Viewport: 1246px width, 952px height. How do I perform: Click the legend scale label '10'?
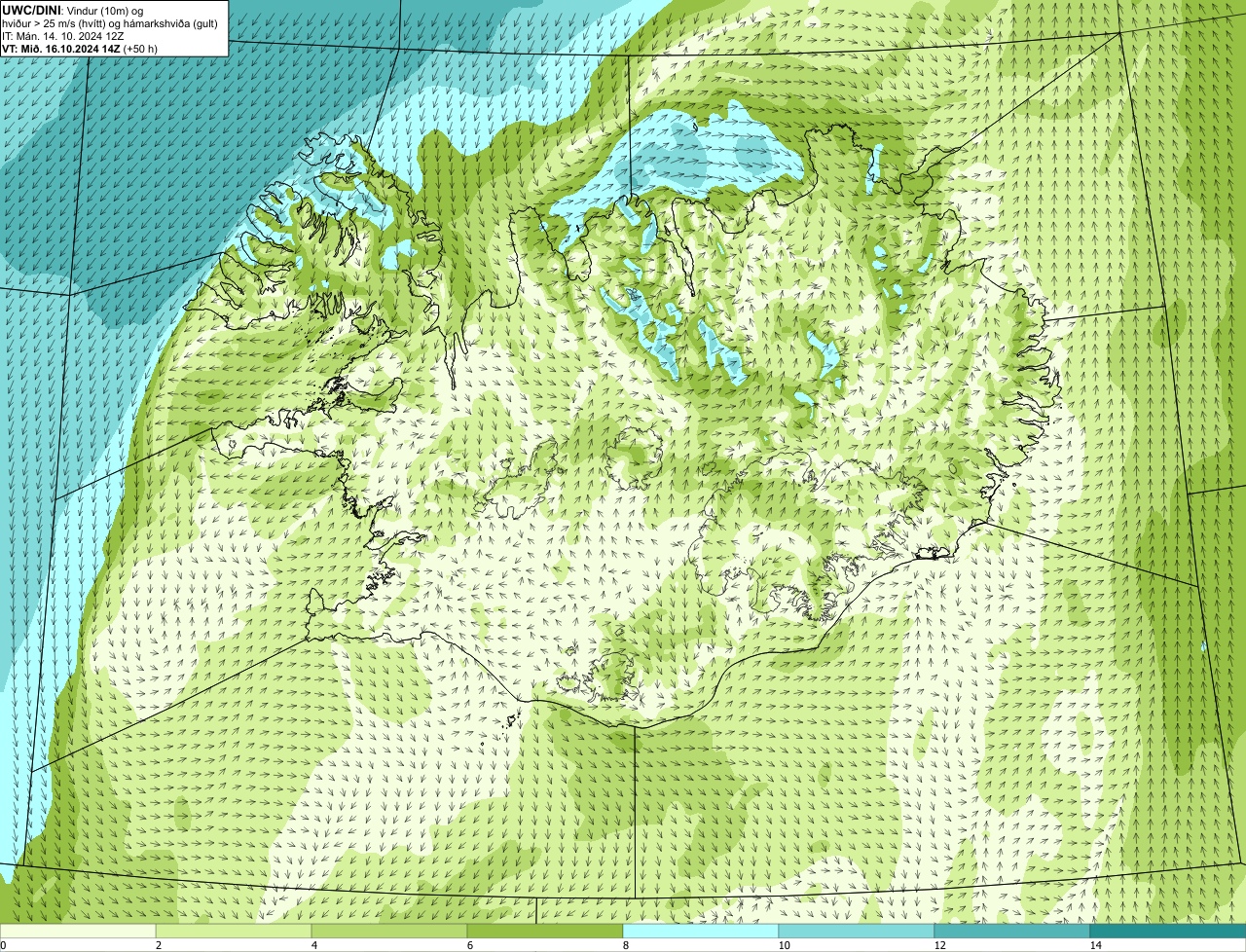pos(784,945)
